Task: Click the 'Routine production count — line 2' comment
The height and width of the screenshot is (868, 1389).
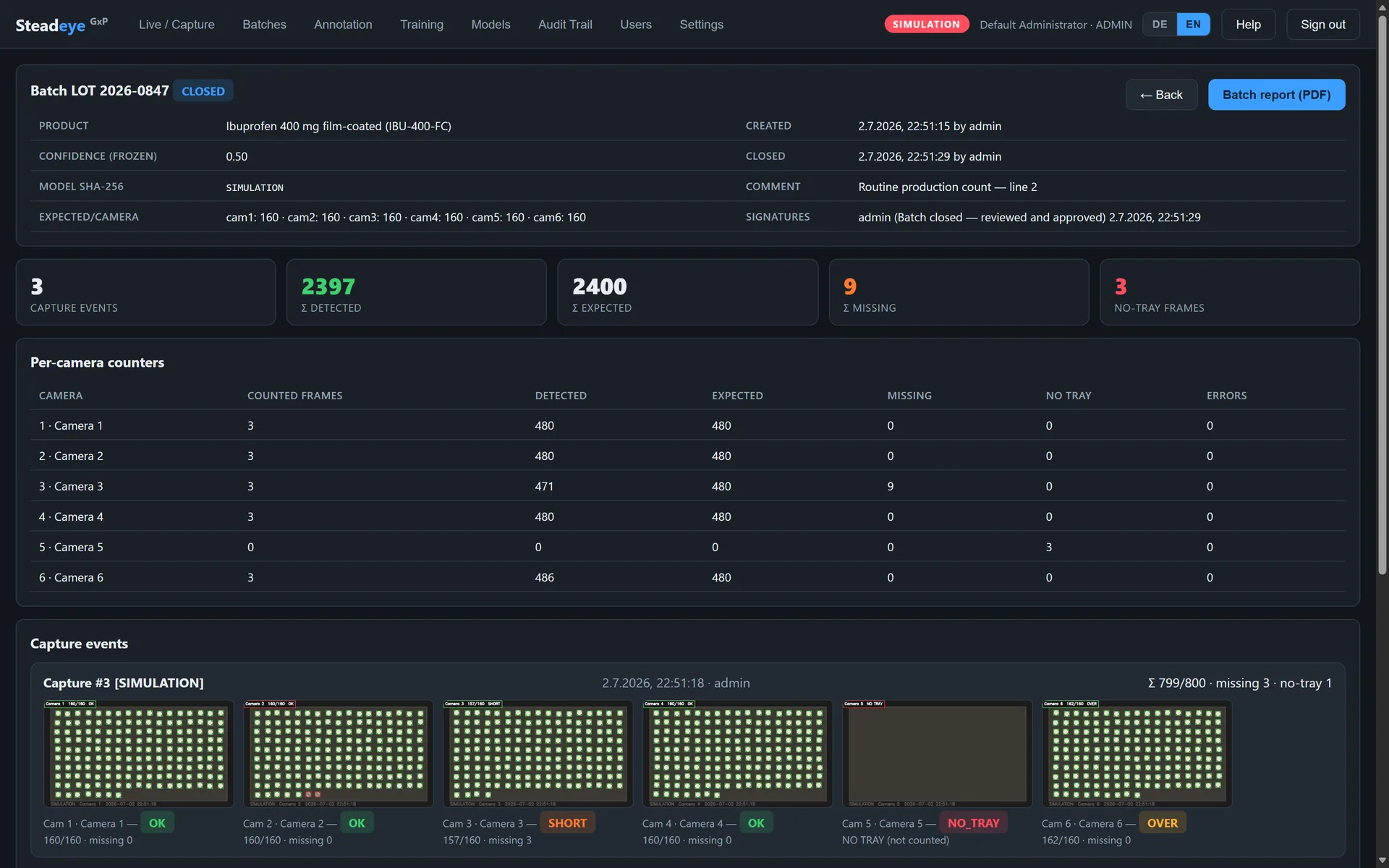Action: (948, 187)
